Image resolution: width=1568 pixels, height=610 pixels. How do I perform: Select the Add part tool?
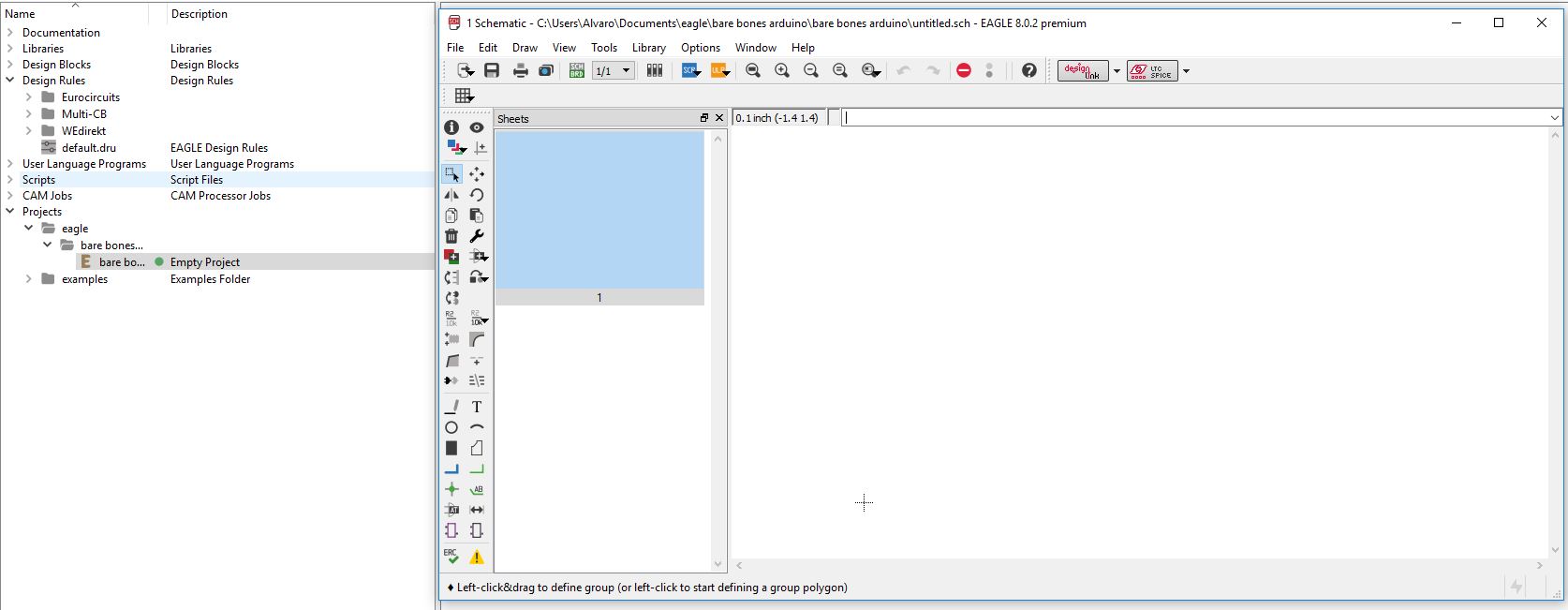coord(451,256)
